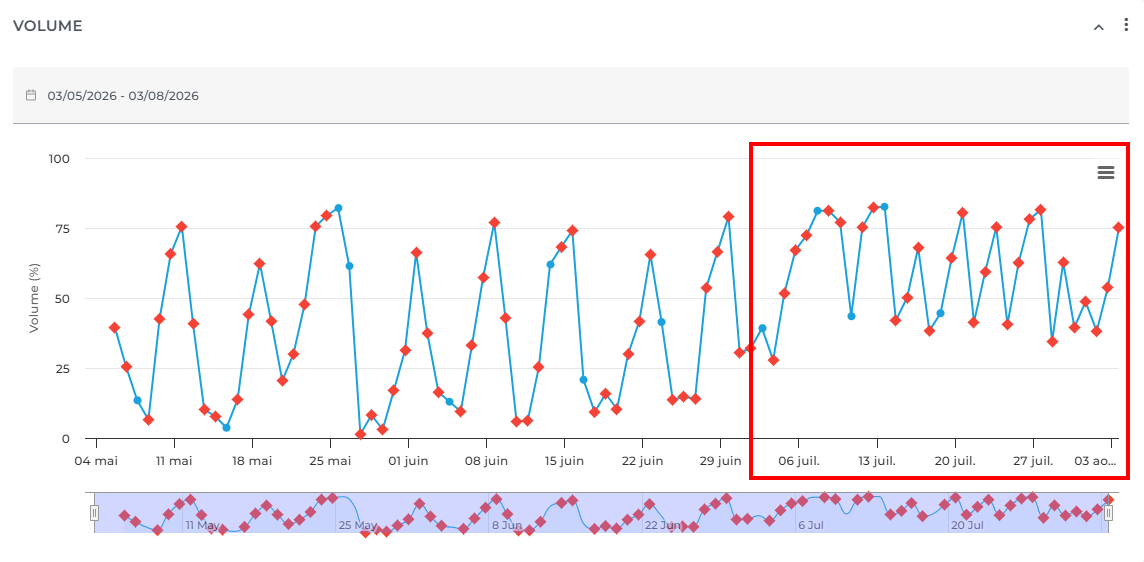1144x562 pixels.
Task: Open the VOLUME panel three-dot menu
Action: tap(1126, 26)
